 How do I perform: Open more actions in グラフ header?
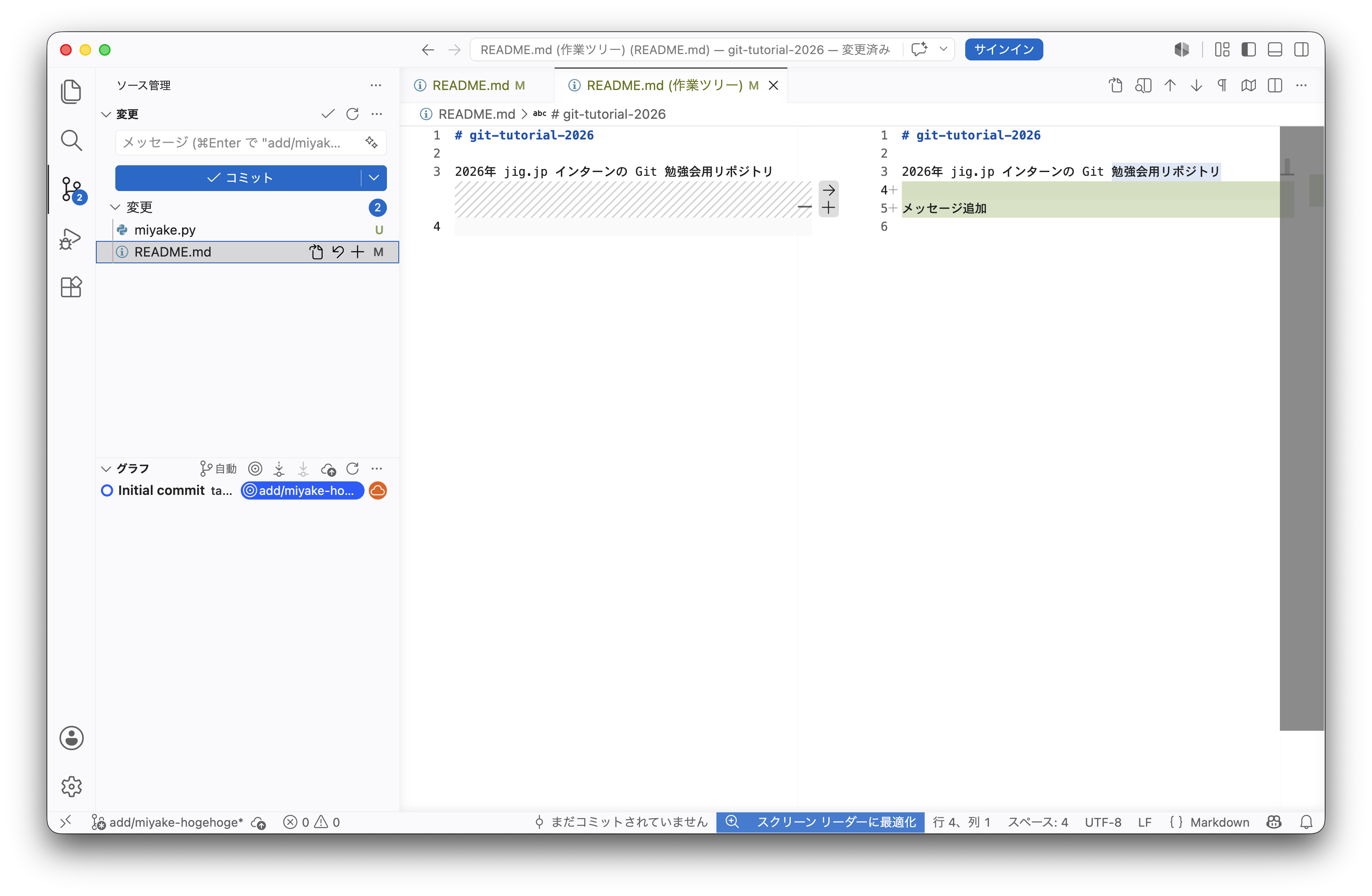376,468
